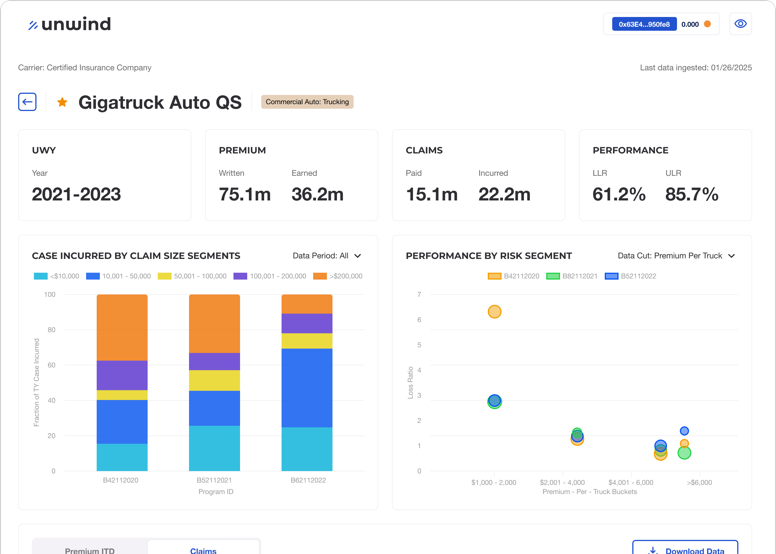Toggle the 100,001 - 200,000 legend swatch
Screen dimensions: 776x554
click(241, 276)
